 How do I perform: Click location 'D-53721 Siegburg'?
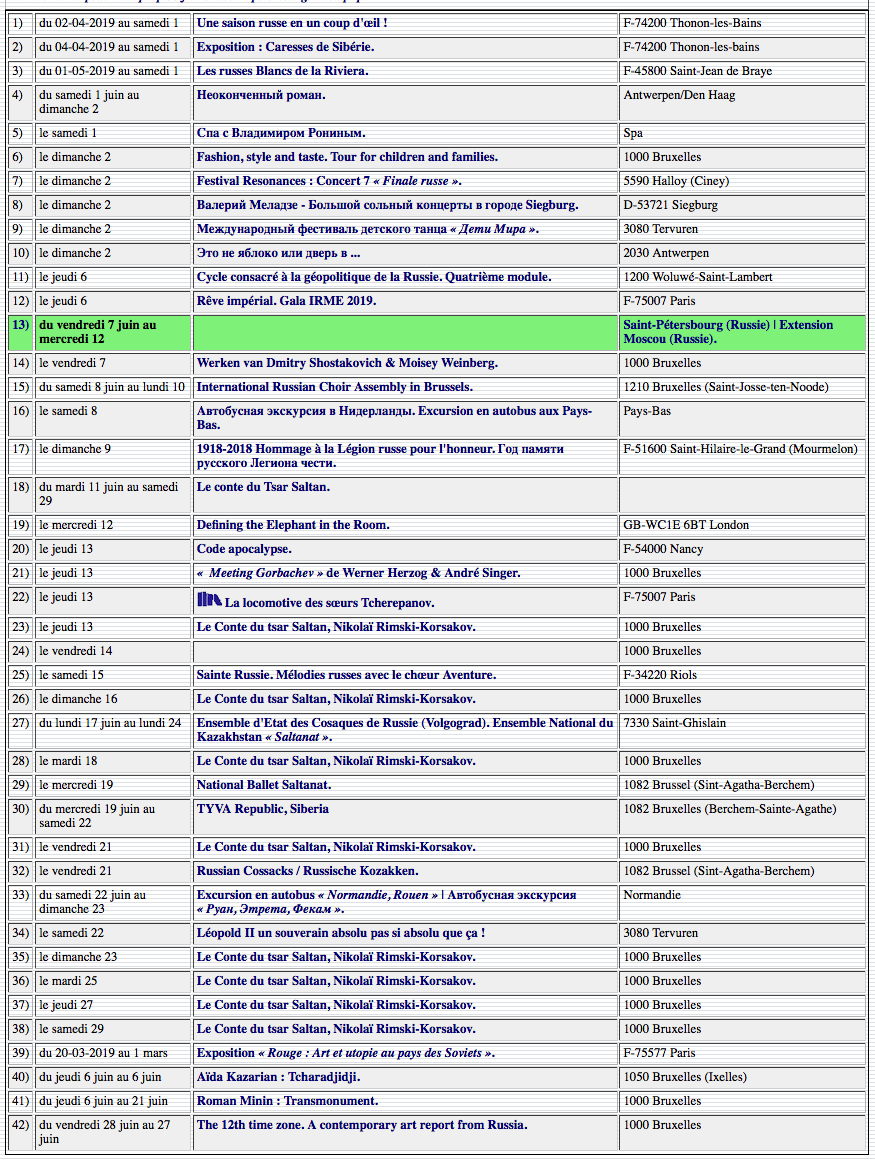(x=671, y=205)
